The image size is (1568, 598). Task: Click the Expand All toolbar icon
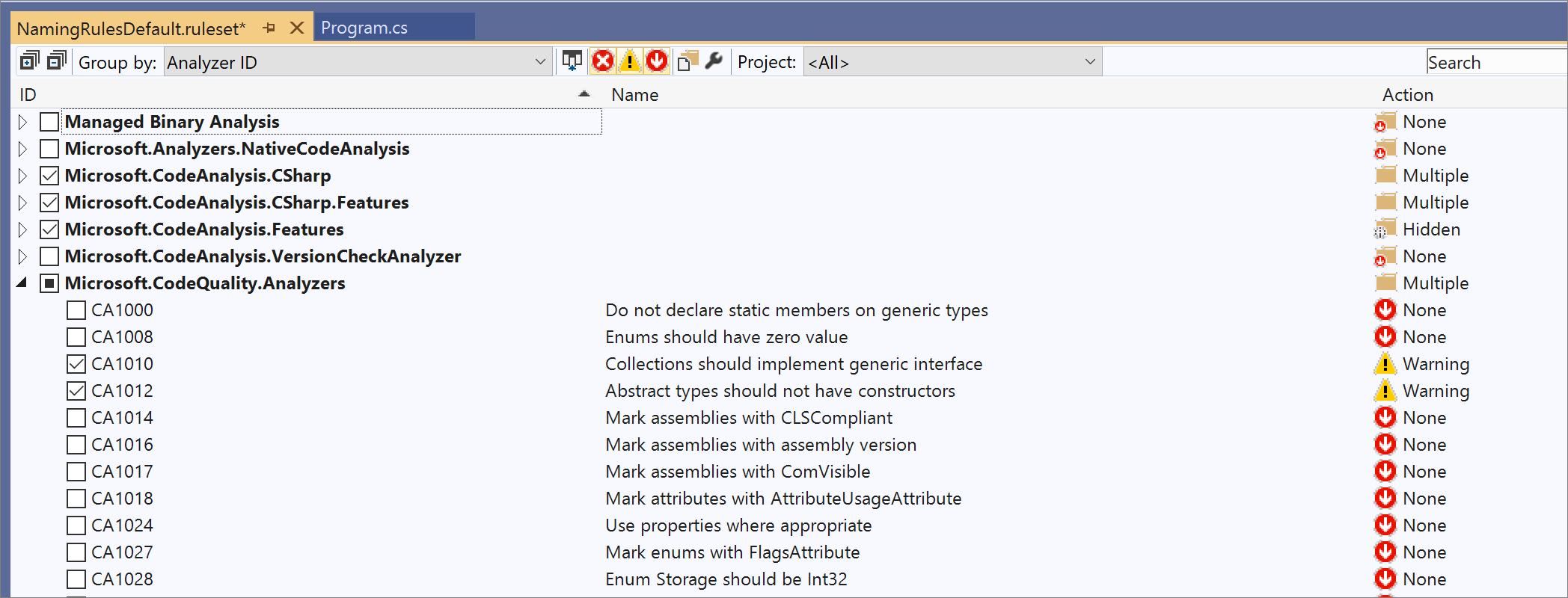[x=29, y=61]
